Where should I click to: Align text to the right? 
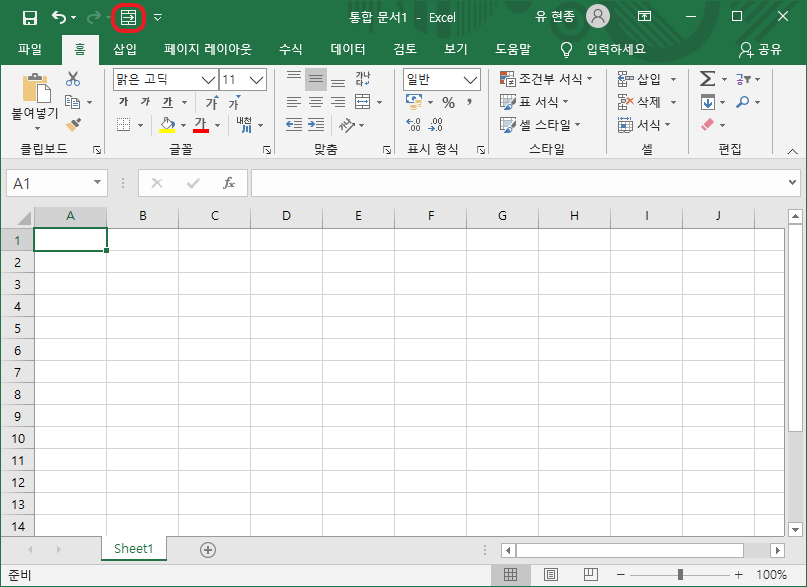[x=338, y=102]
